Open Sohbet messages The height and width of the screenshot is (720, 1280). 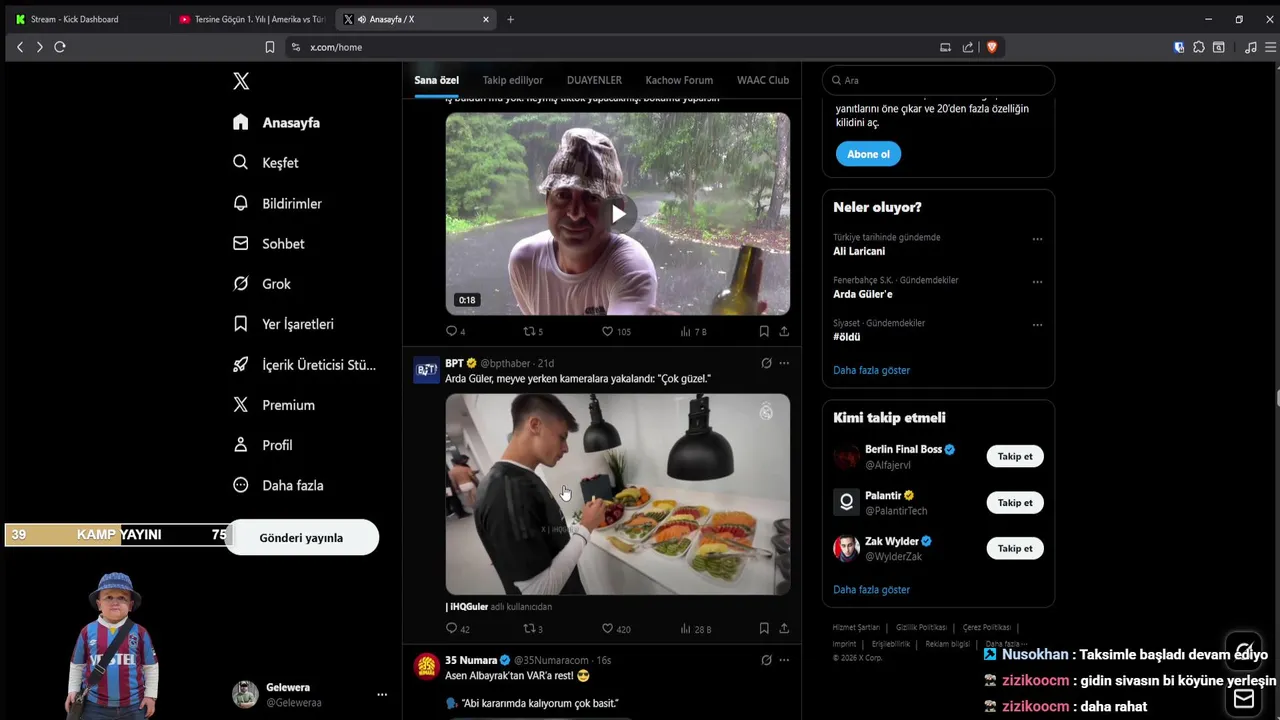tap(269, 244)
